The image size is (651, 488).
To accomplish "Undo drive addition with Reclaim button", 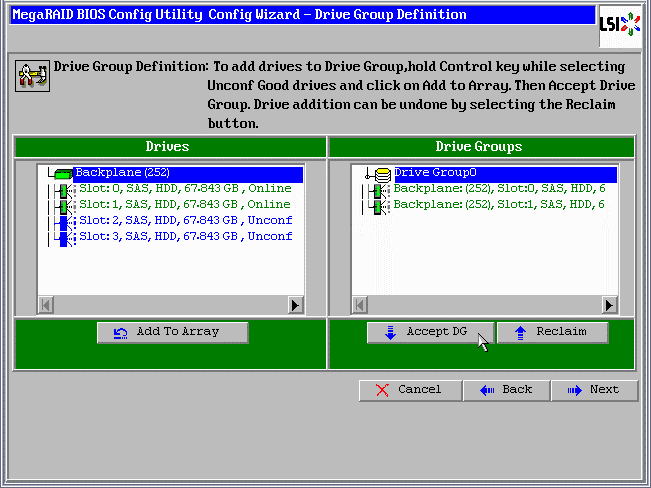I will tap(552, 332).
